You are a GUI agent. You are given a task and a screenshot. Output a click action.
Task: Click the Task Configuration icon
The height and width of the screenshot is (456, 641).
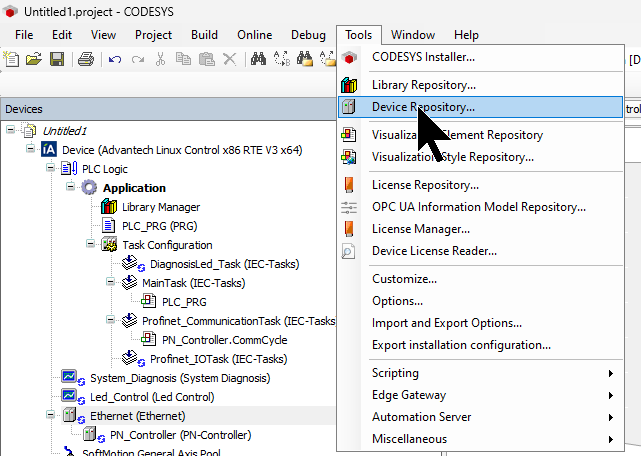pos(109,245)
